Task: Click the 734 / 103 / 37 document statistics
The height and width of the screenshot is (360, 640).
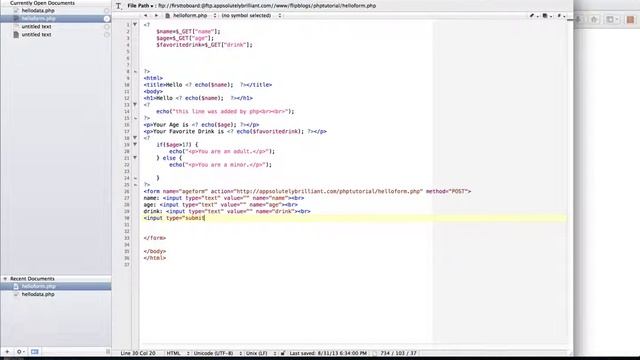Action: pos(398,353)
